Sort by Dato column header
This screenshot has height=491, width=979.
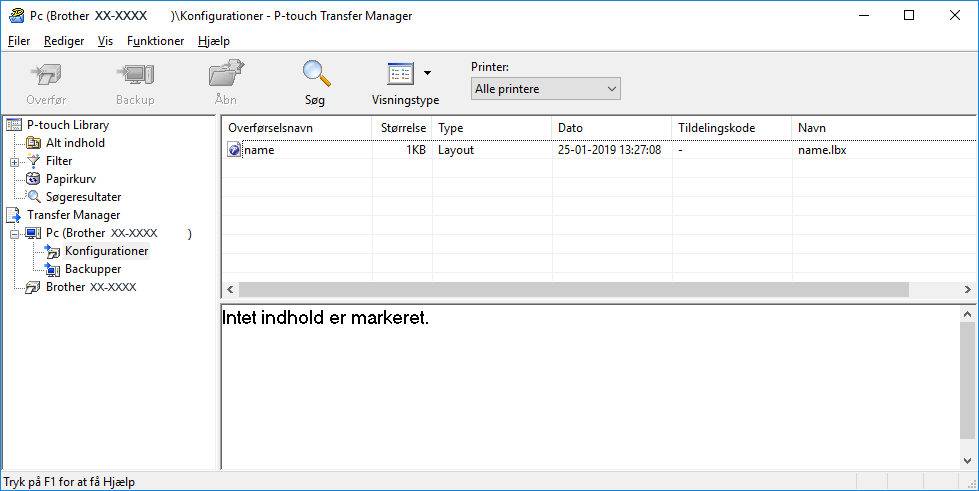(611, 128)
